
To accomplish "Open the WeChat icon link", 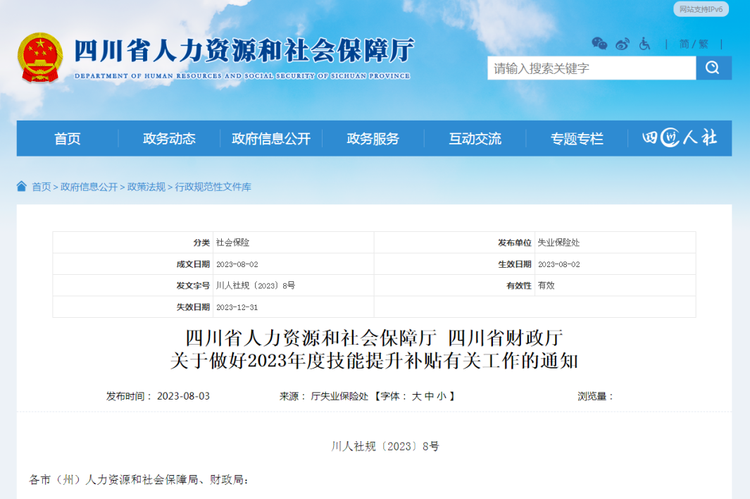I will click(x=599, y=44).
